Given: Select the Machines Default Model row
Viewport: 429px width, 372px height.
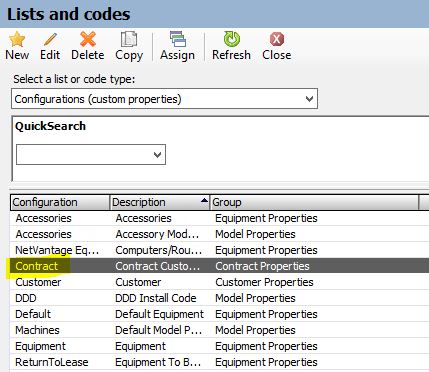Looking at the screenshot, I should pos(219,330).
